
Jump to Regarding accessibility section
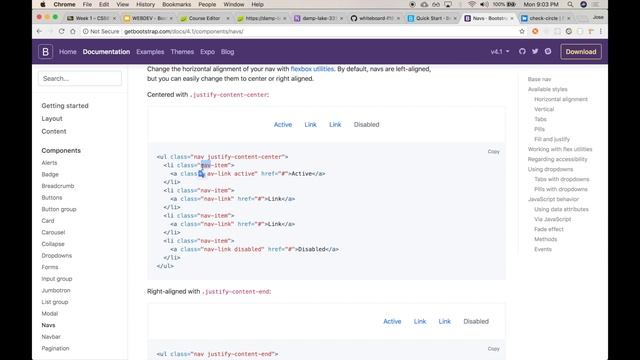point(558,159)
